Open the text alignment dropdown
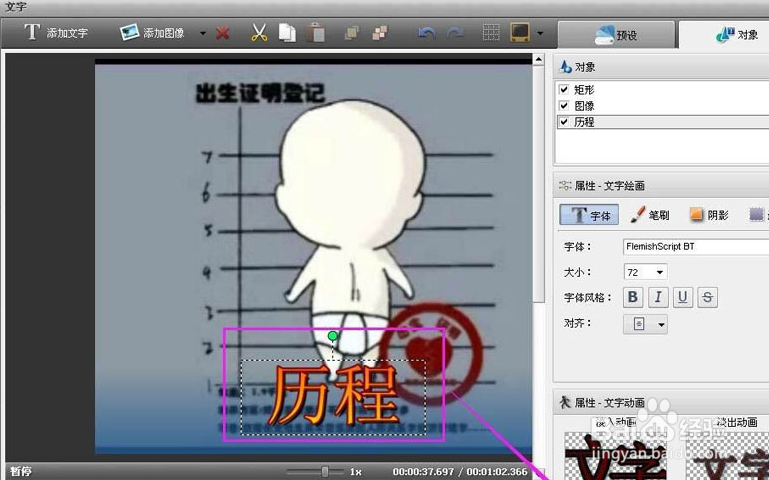 [645, 324]
